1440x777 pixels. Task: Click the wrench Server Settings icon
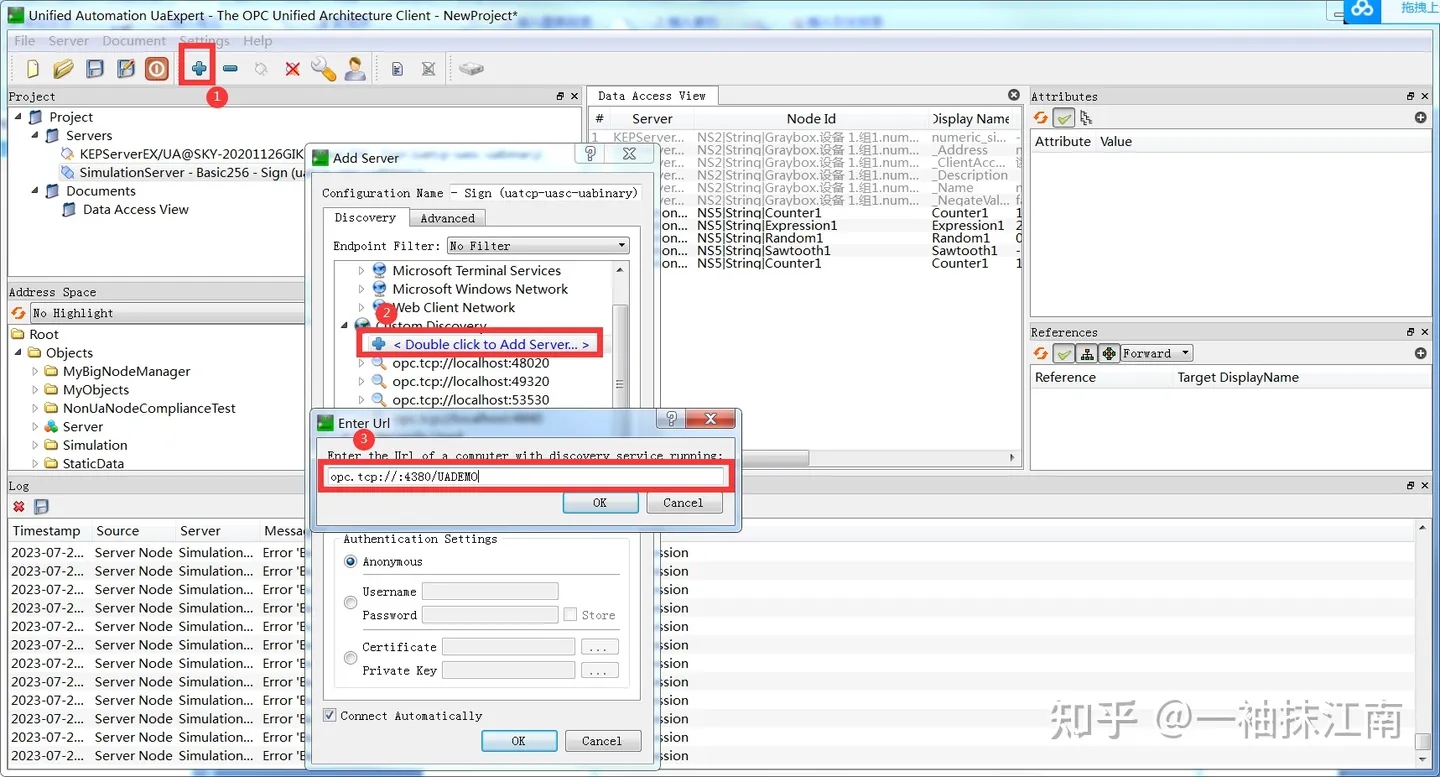click(x=323, y=69)
